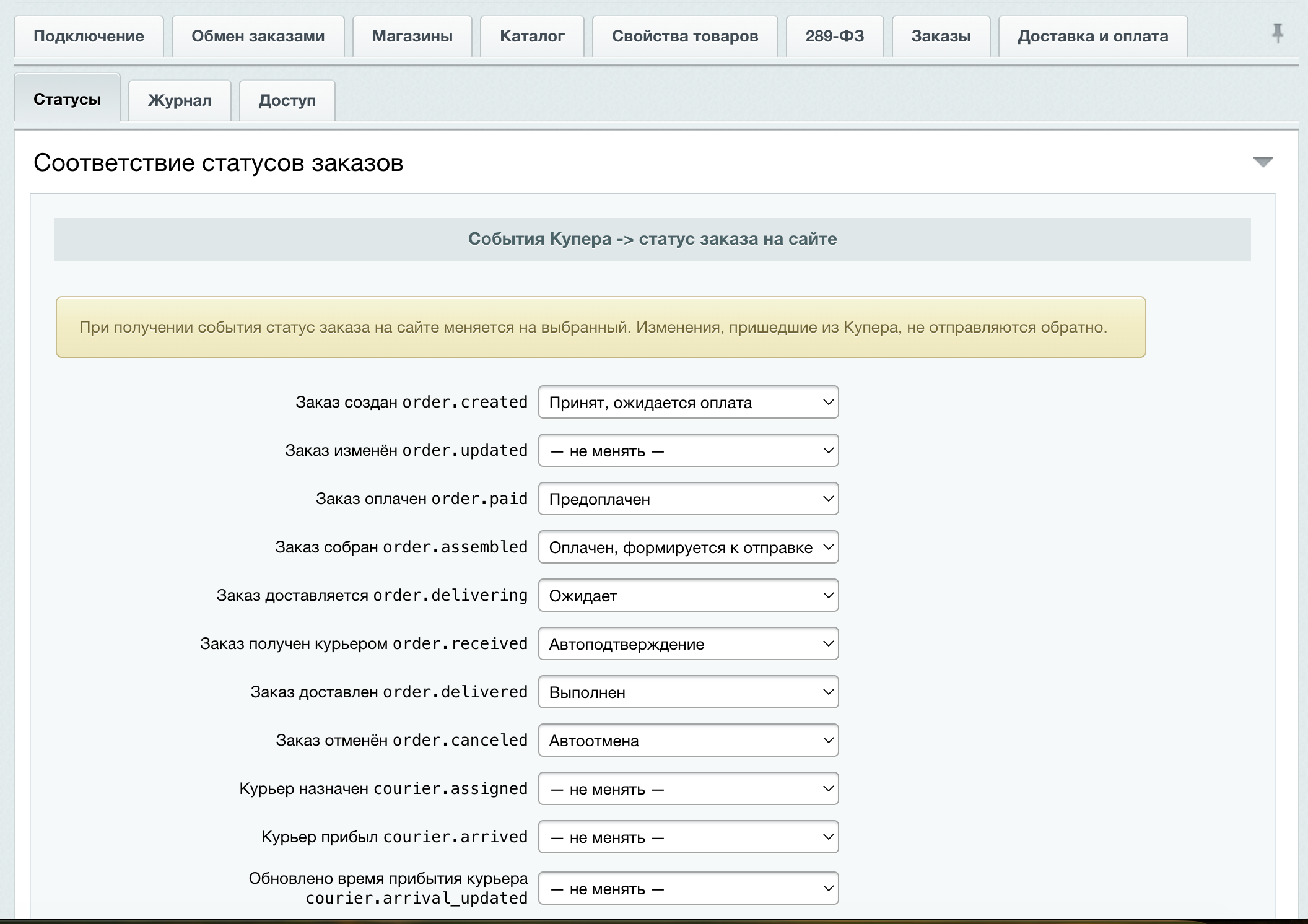
Task: Open the Журнал sub-tab
Action: 180,100
